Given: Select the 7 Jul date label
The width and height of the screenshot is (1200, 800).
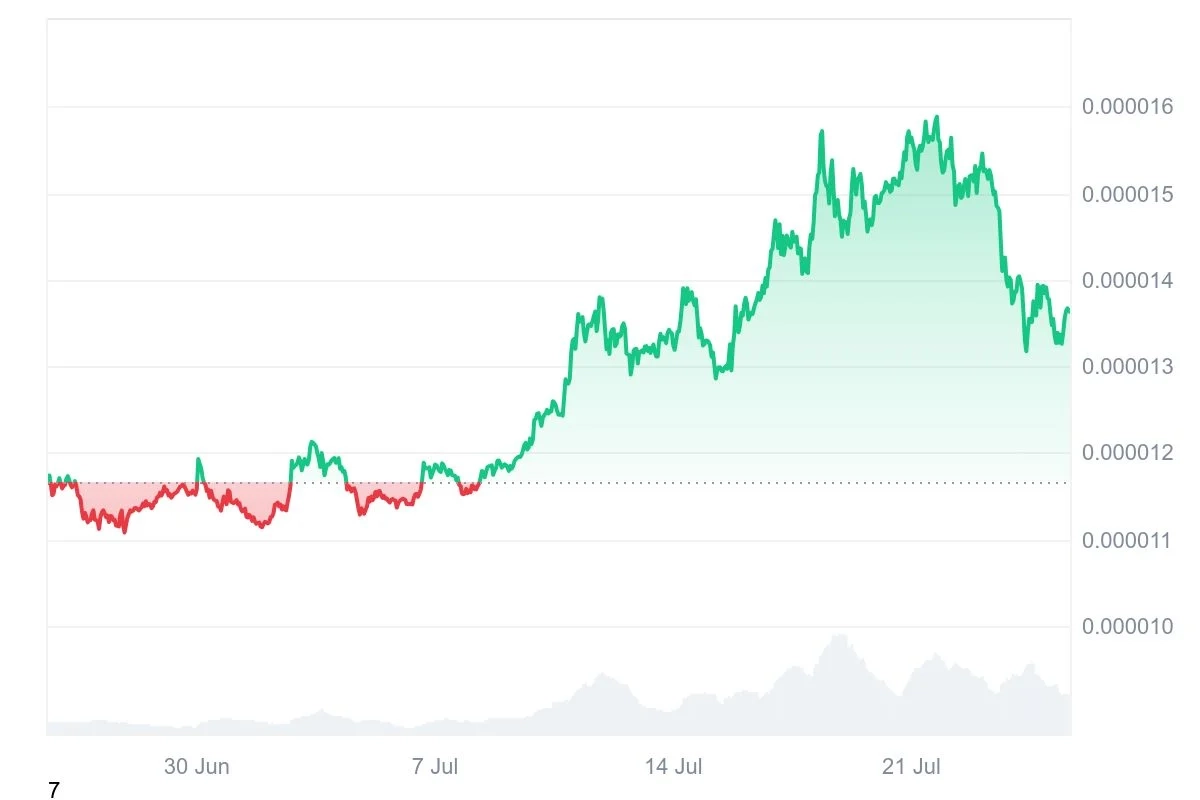Looking at the screenshot, I should pos(435,767).
